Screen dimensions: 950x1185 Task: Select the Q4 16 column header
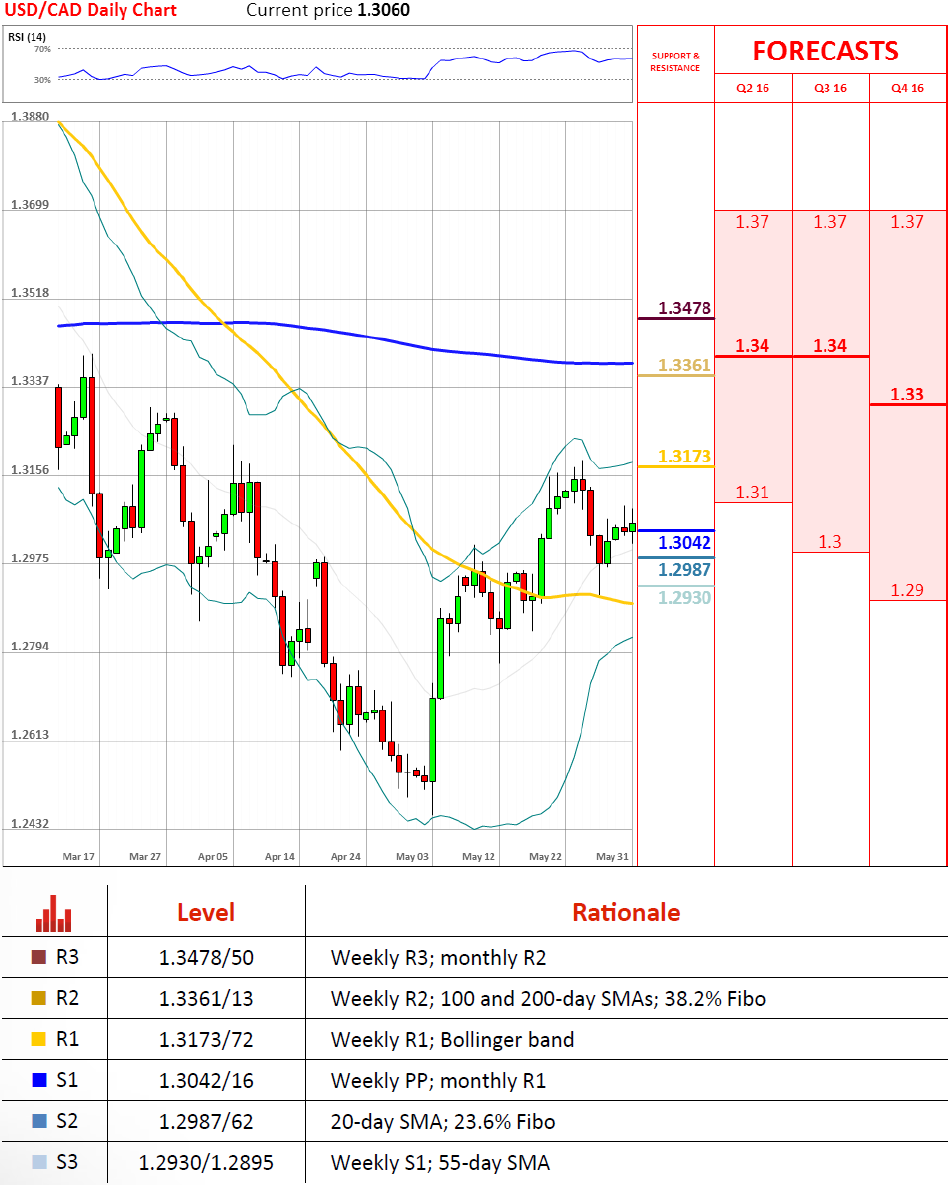pos(908,88)
